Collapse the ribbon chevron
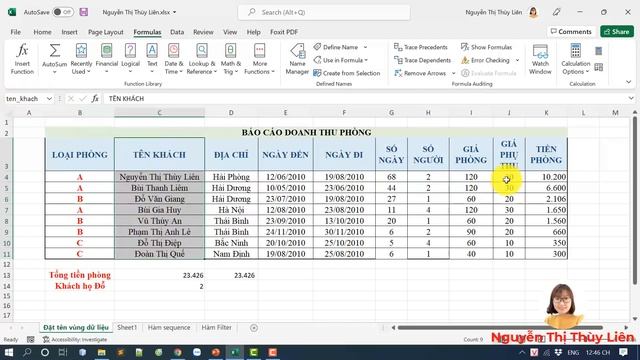Viewport: 640px width, 360px height. point(629,82)
